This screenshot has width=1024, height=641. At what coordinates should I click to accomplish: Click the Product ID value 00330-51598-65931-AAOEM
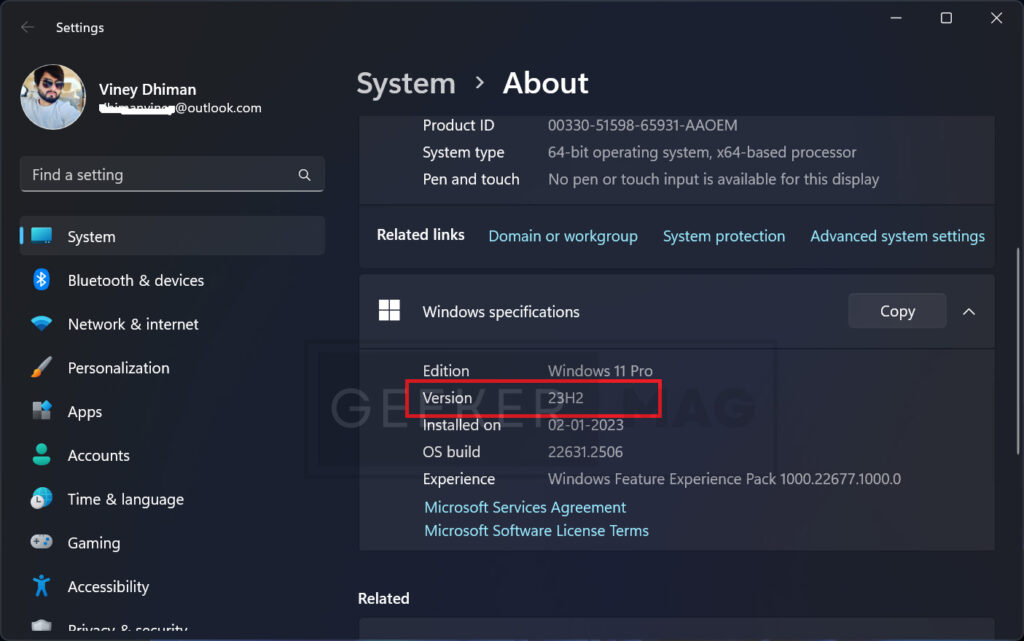tap(643, 125)
